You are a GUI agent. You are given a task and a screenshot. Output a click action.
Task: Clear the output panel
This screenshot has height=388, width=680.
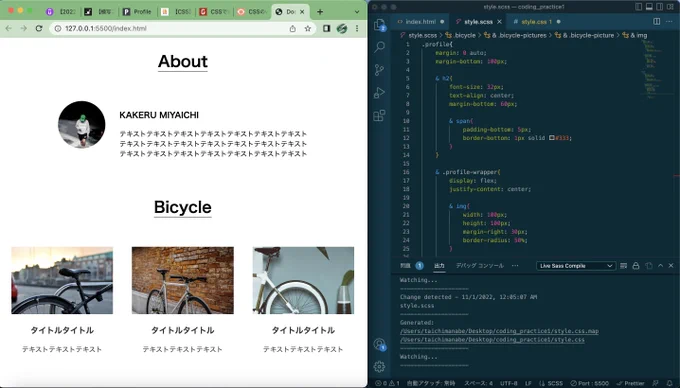(x=624, y=266)
